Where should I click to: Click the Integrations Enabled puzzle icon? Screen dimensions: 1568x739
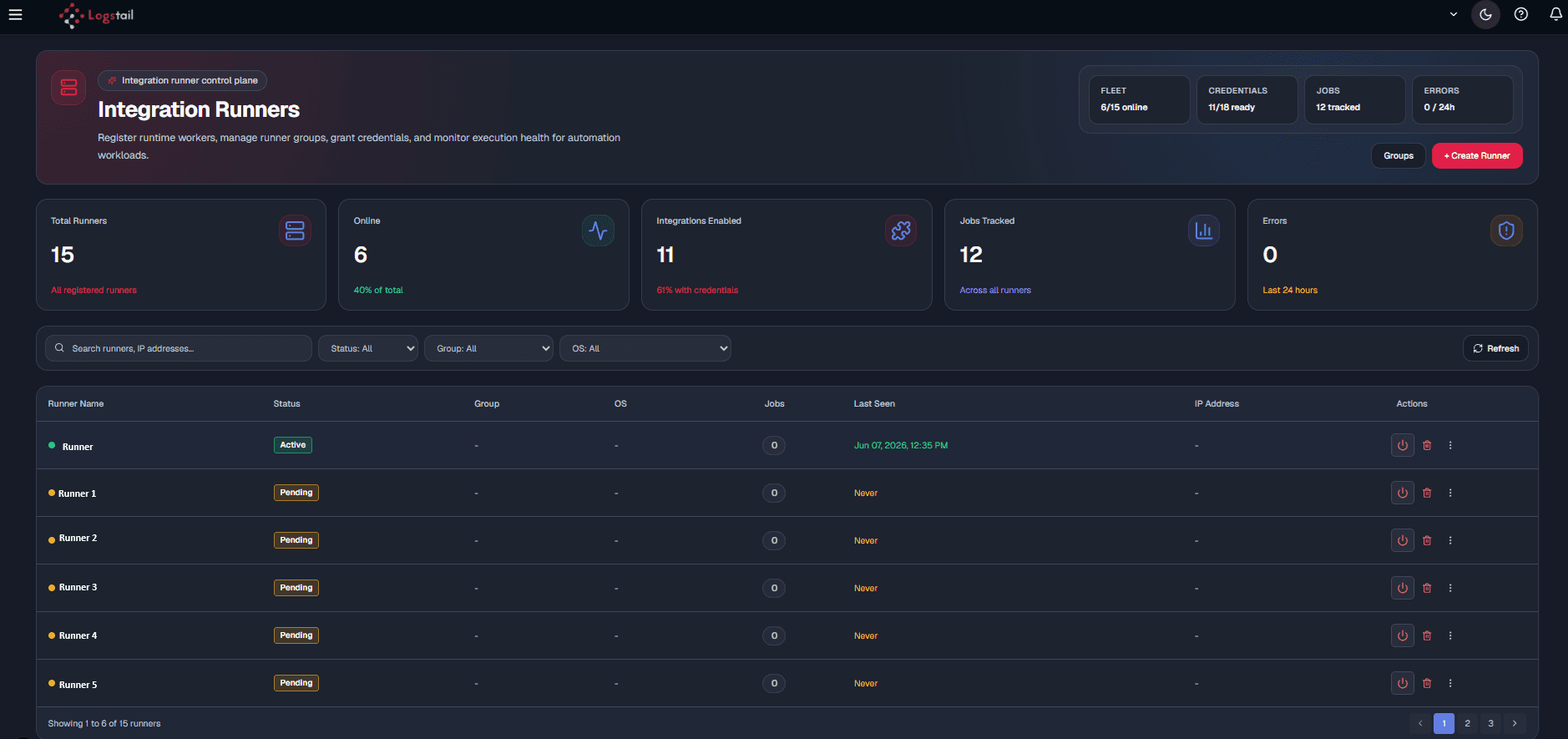901,230
